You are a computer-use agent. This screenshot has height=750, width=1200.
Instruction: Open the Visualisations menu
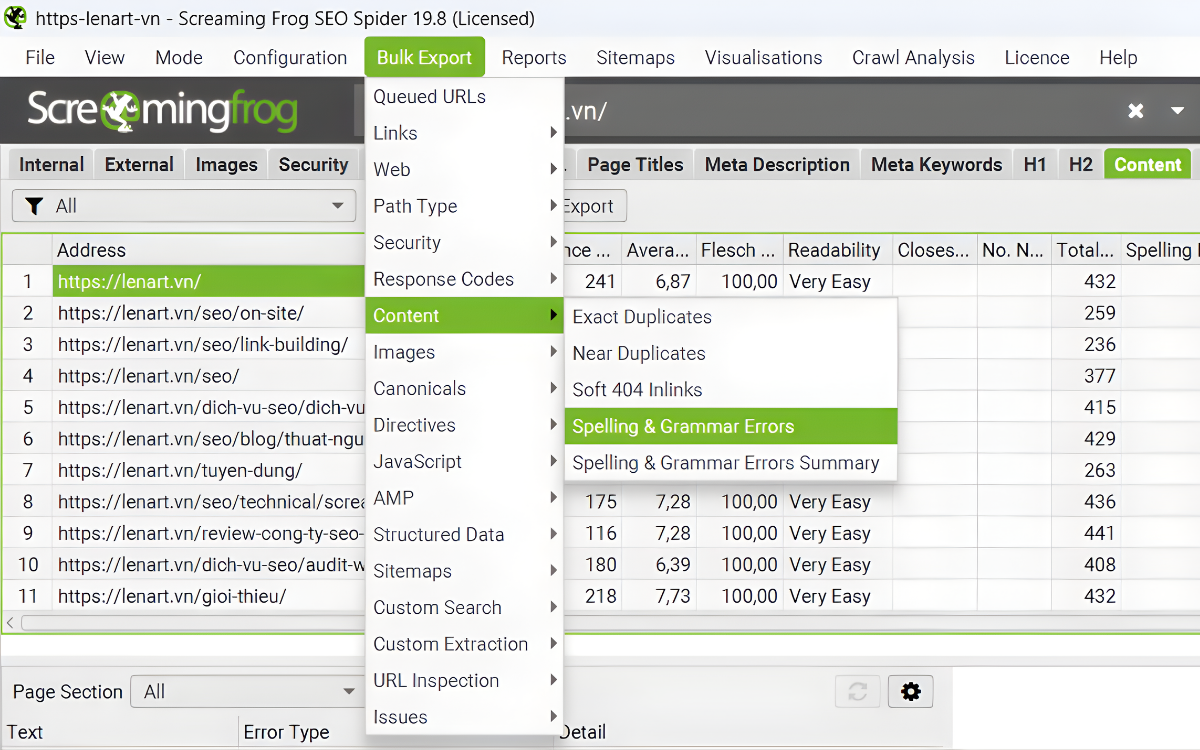[763, 57]
